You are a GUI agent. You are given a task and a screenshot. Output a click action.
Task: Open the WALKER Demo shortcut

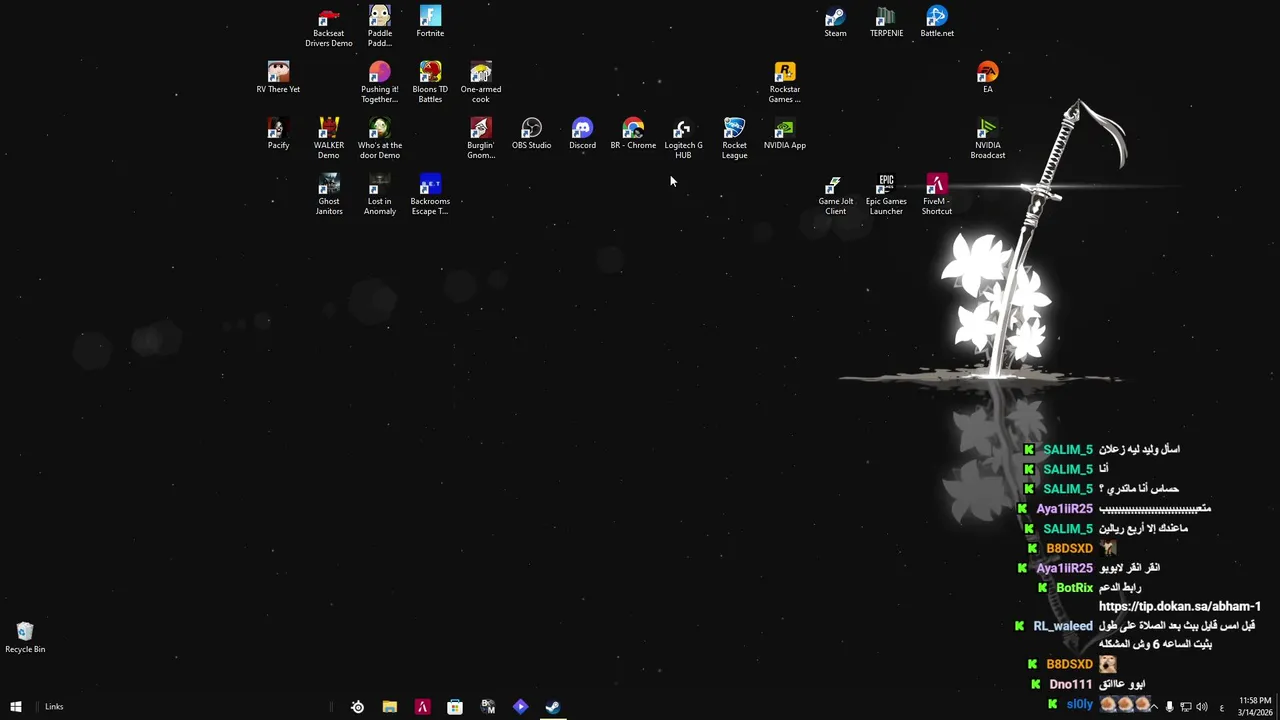[329, 139]
